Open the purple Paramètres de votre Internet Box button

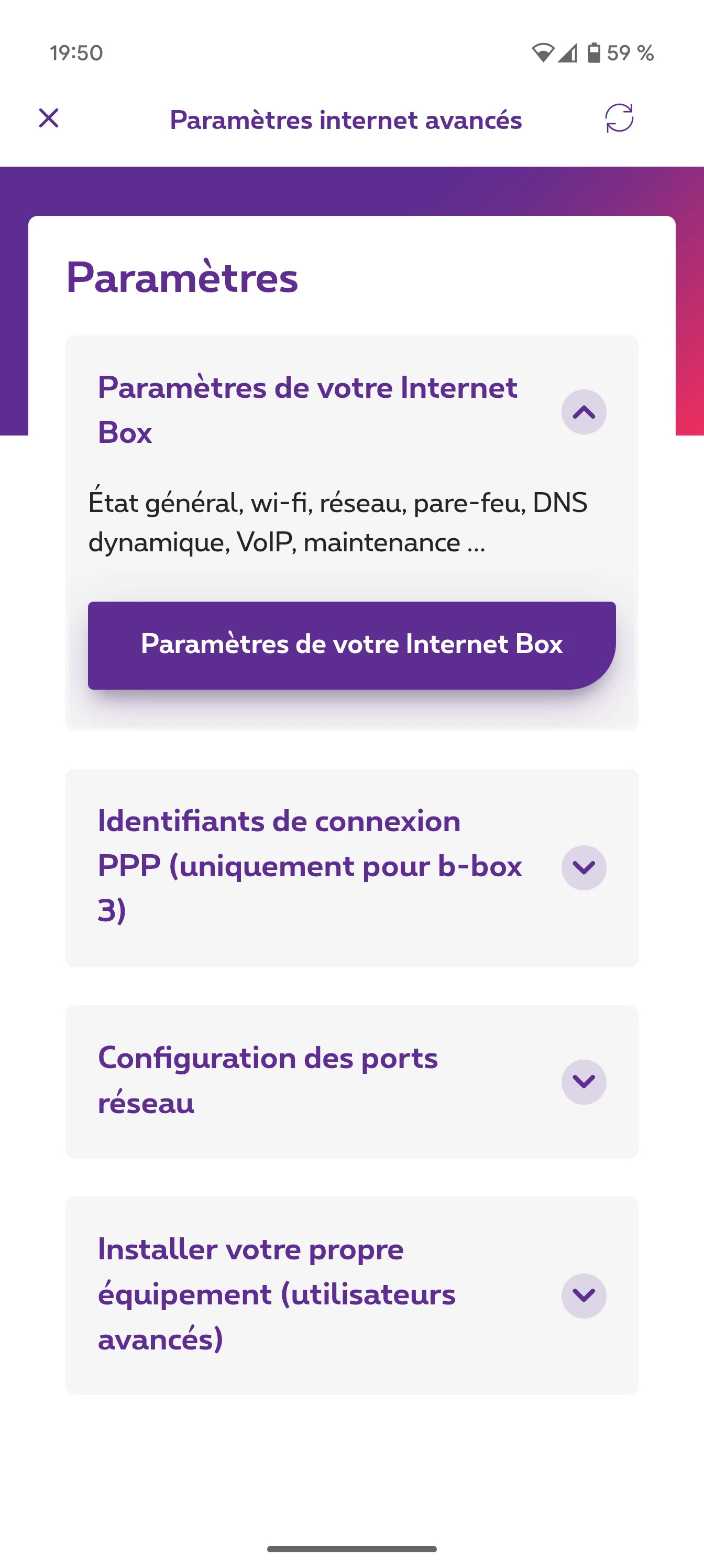(x=351, y=645)
